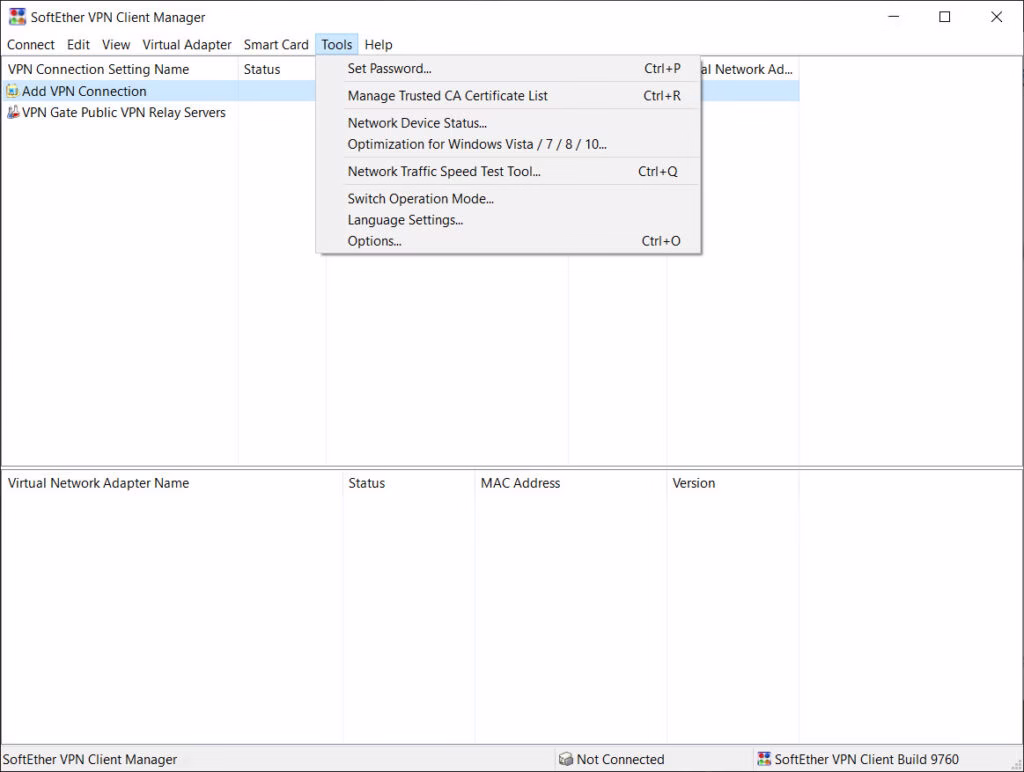The height and width of the screenshot is (772, 1024).
Task: Sort by VPN Connection Setting Name column
Action: [120, 69]
